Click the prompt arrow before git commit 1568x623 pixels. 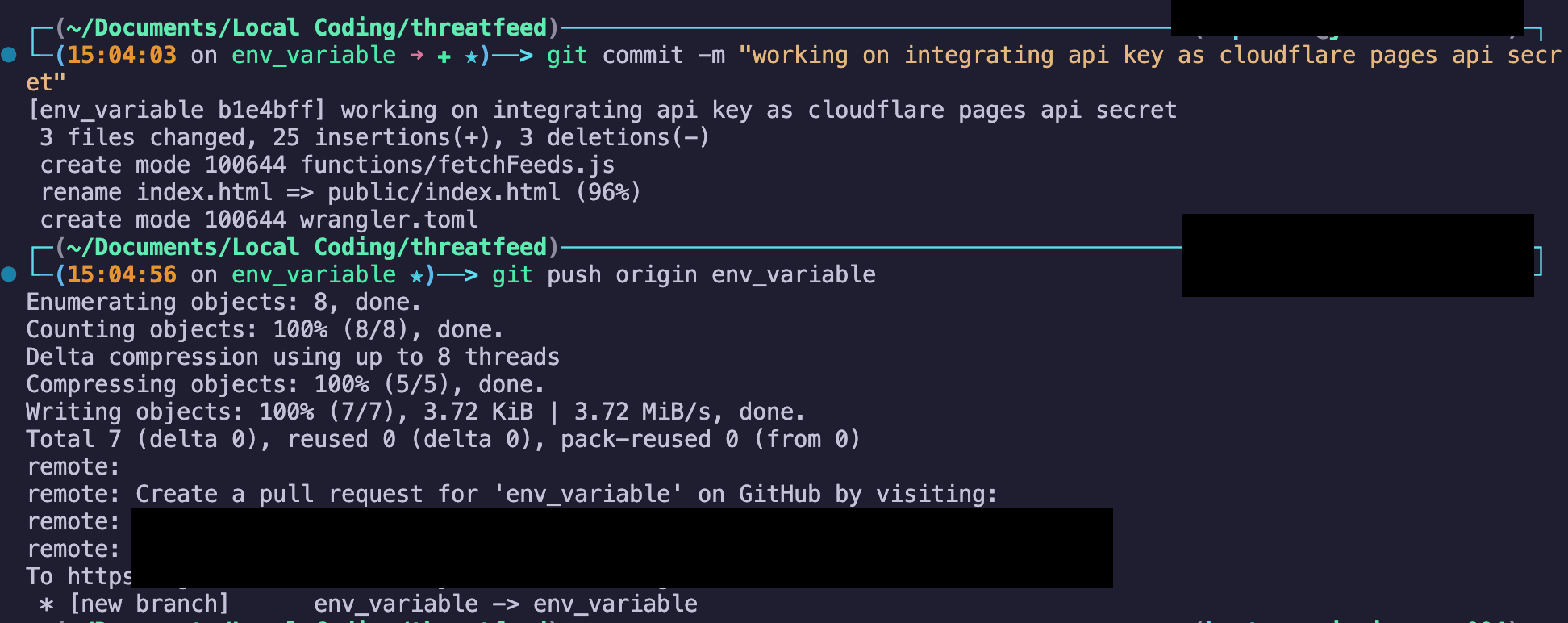click(x=513, y=56)
